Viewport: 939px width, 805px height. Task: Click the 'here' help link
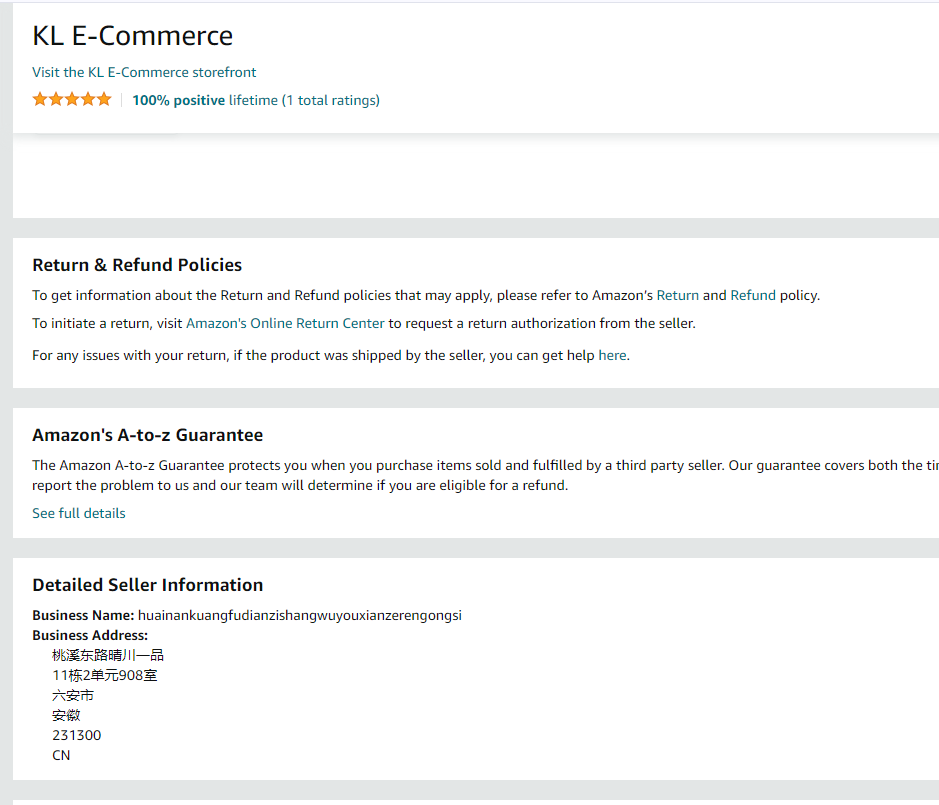611,355
